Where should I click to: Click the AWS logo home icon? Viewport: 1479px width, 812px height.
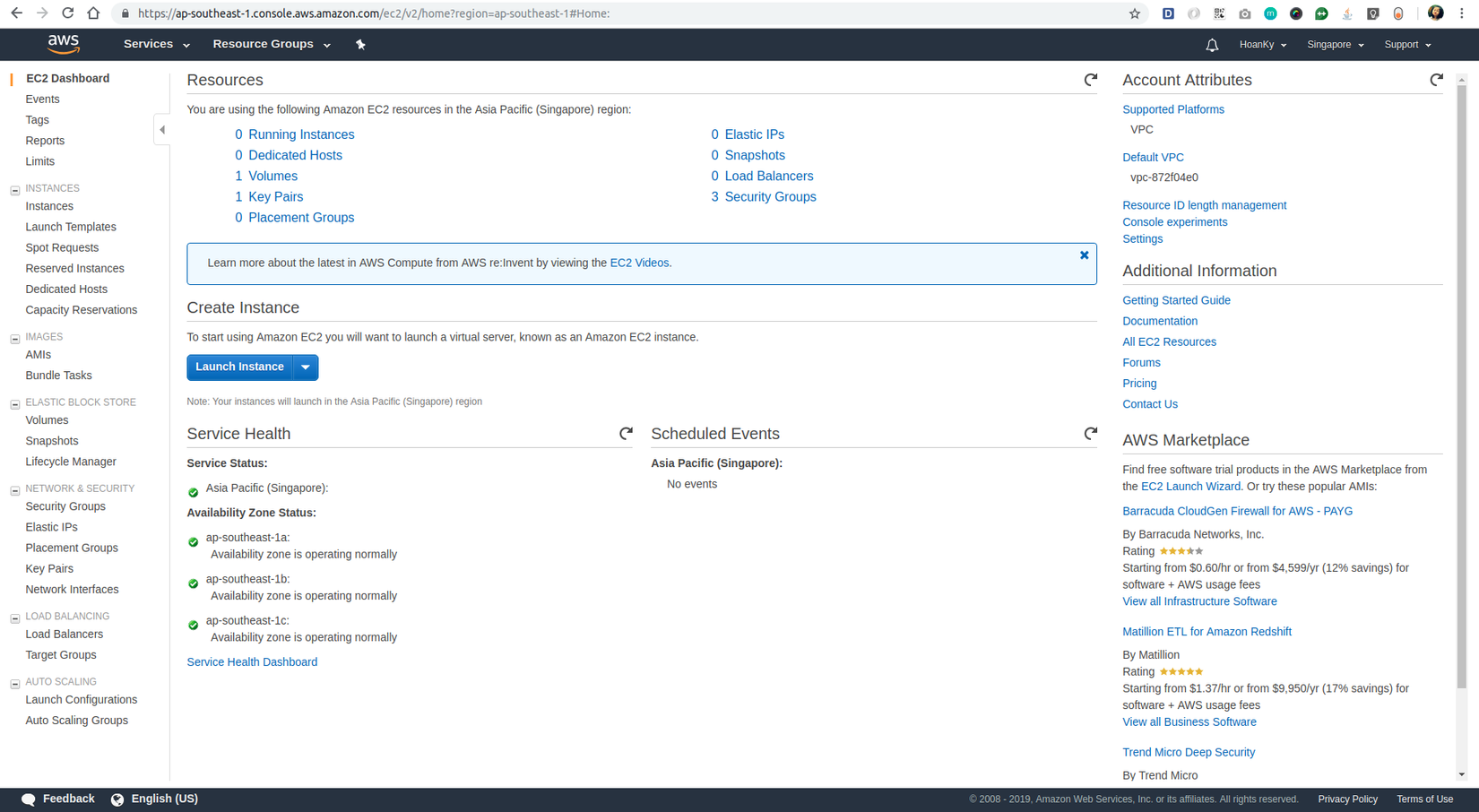click(63, 44)
